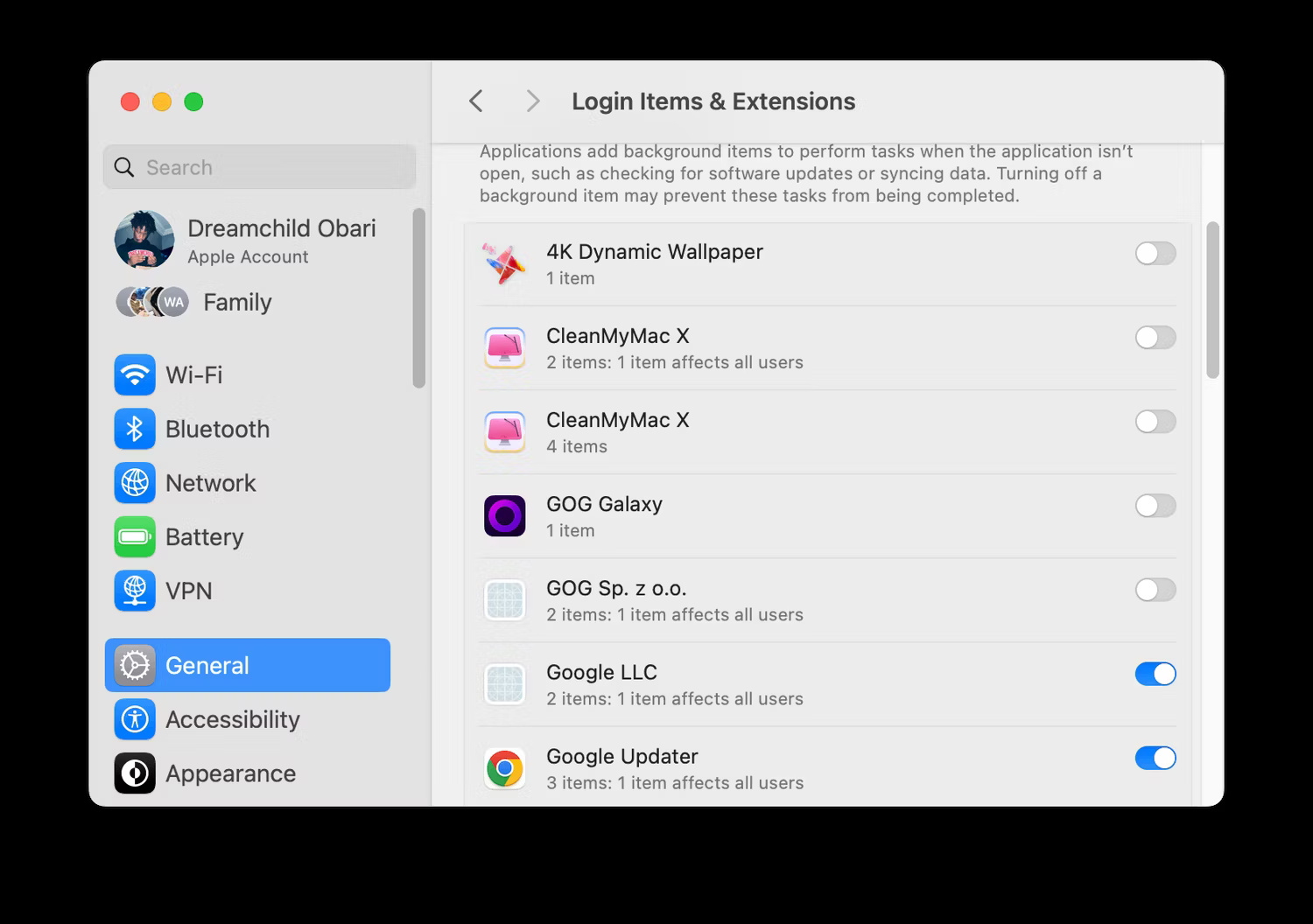Turn off the Google LLC switch
1313x924 pixels.
point(1155,674)
